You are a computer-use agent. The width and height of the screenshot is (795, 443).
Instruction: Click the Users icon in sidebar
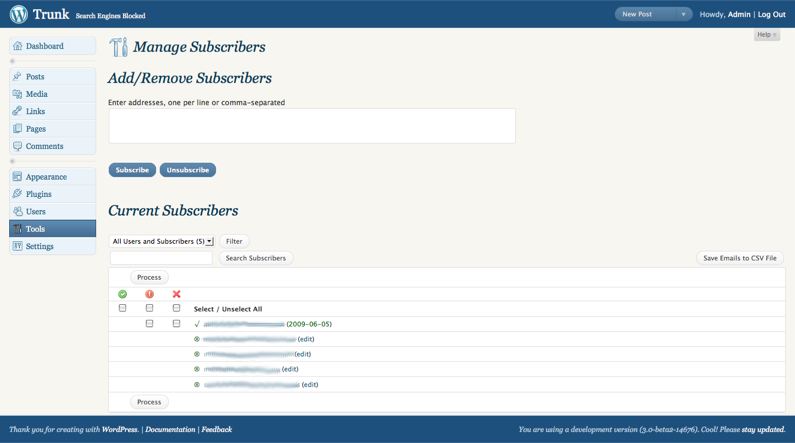pyautogui.click(x=17, y=211)
